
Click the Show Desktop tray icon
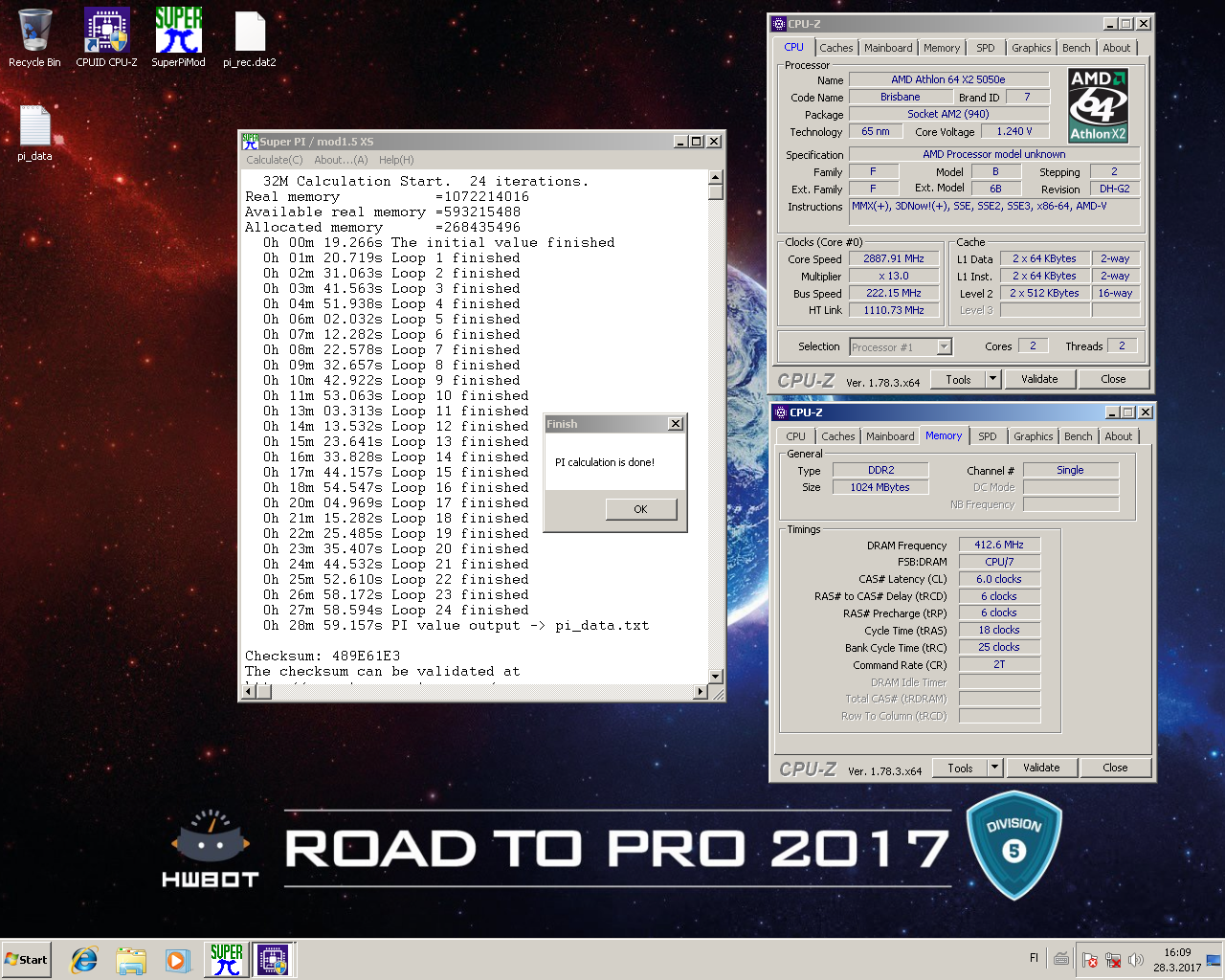pyautogui.click(x=1214, y=960)
